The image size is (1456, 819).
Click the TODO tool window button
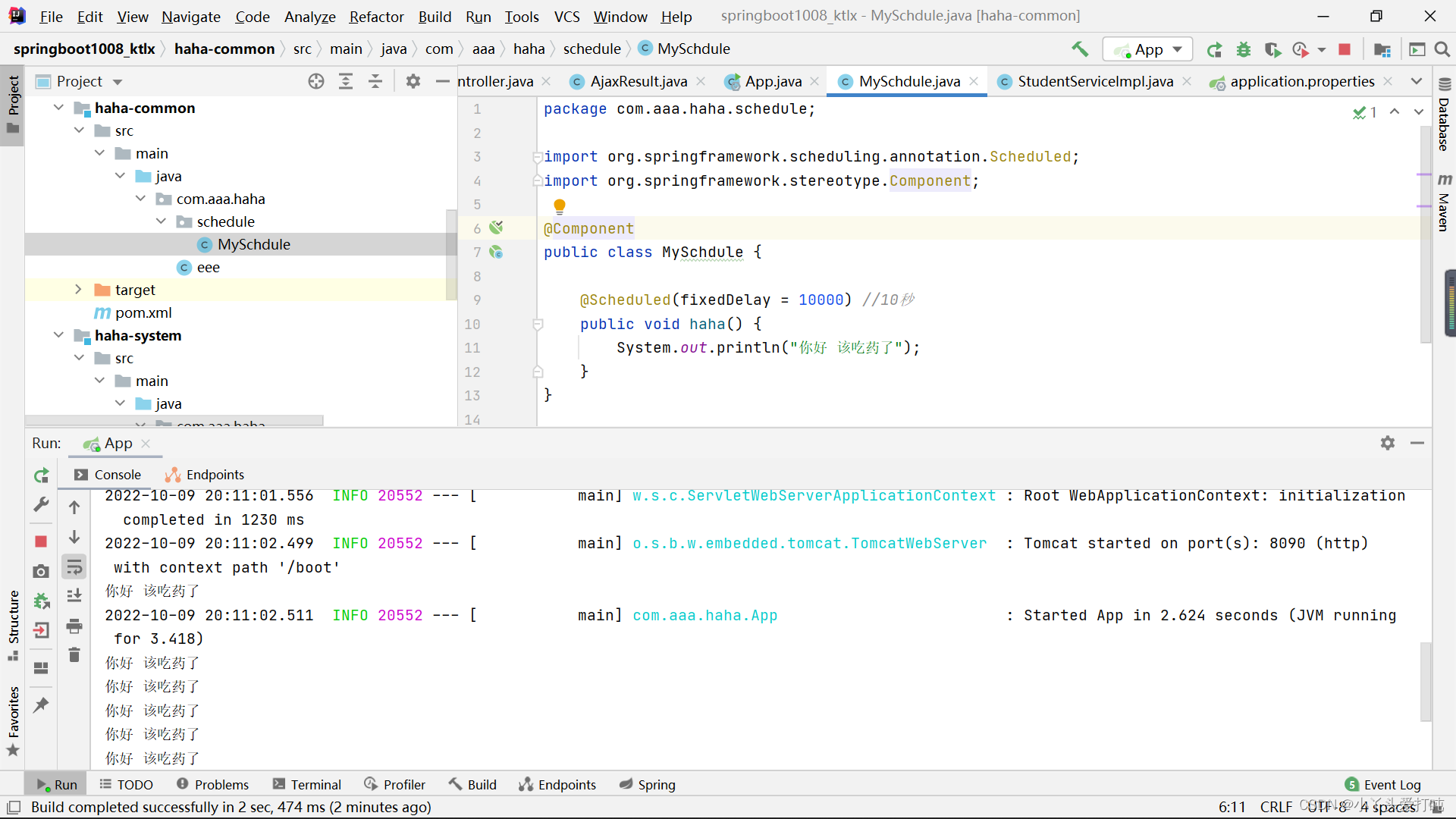[126, 784]
